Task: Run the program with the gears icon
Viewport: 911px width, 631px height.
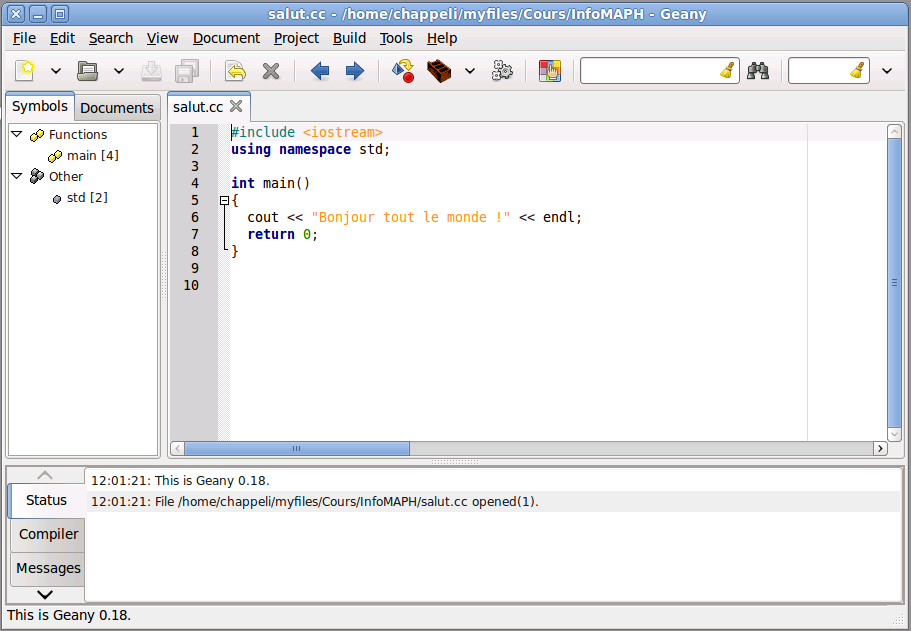Action: (x=502, y=71)
